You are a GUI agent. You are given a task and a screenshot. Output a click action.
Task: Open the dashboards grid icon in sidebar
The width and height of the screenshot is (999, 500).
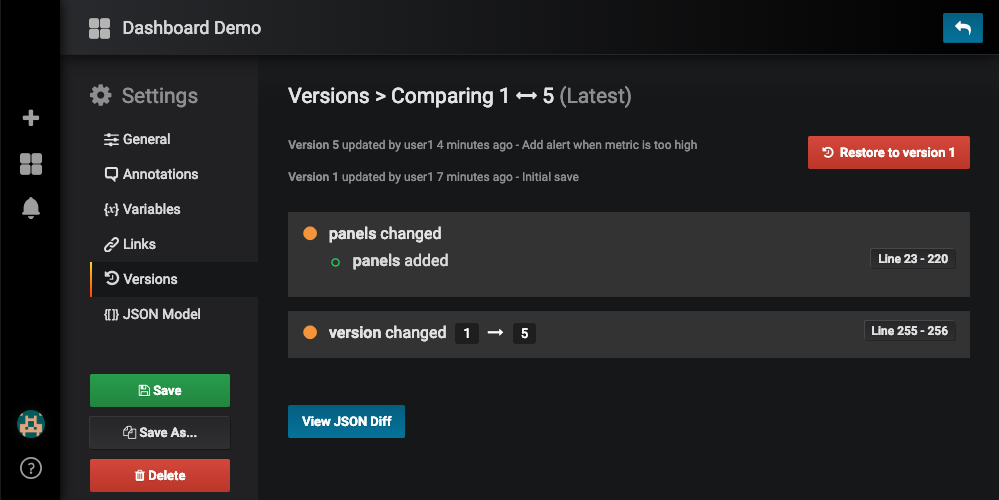[31, 164]
